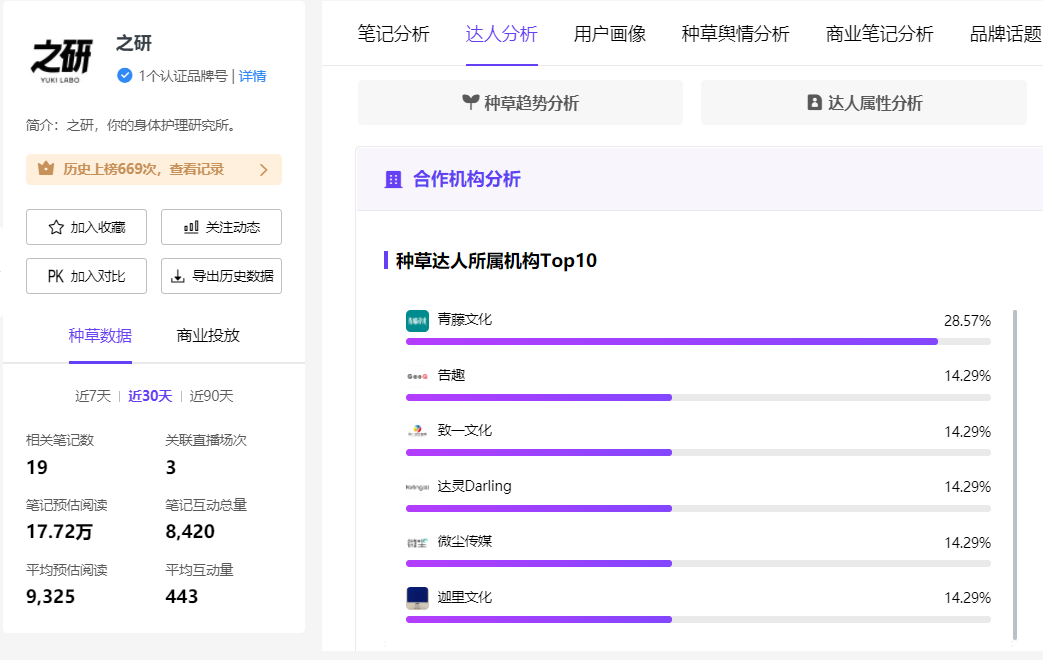Click the star icon to 加入收藏

(x=56, y=227)
